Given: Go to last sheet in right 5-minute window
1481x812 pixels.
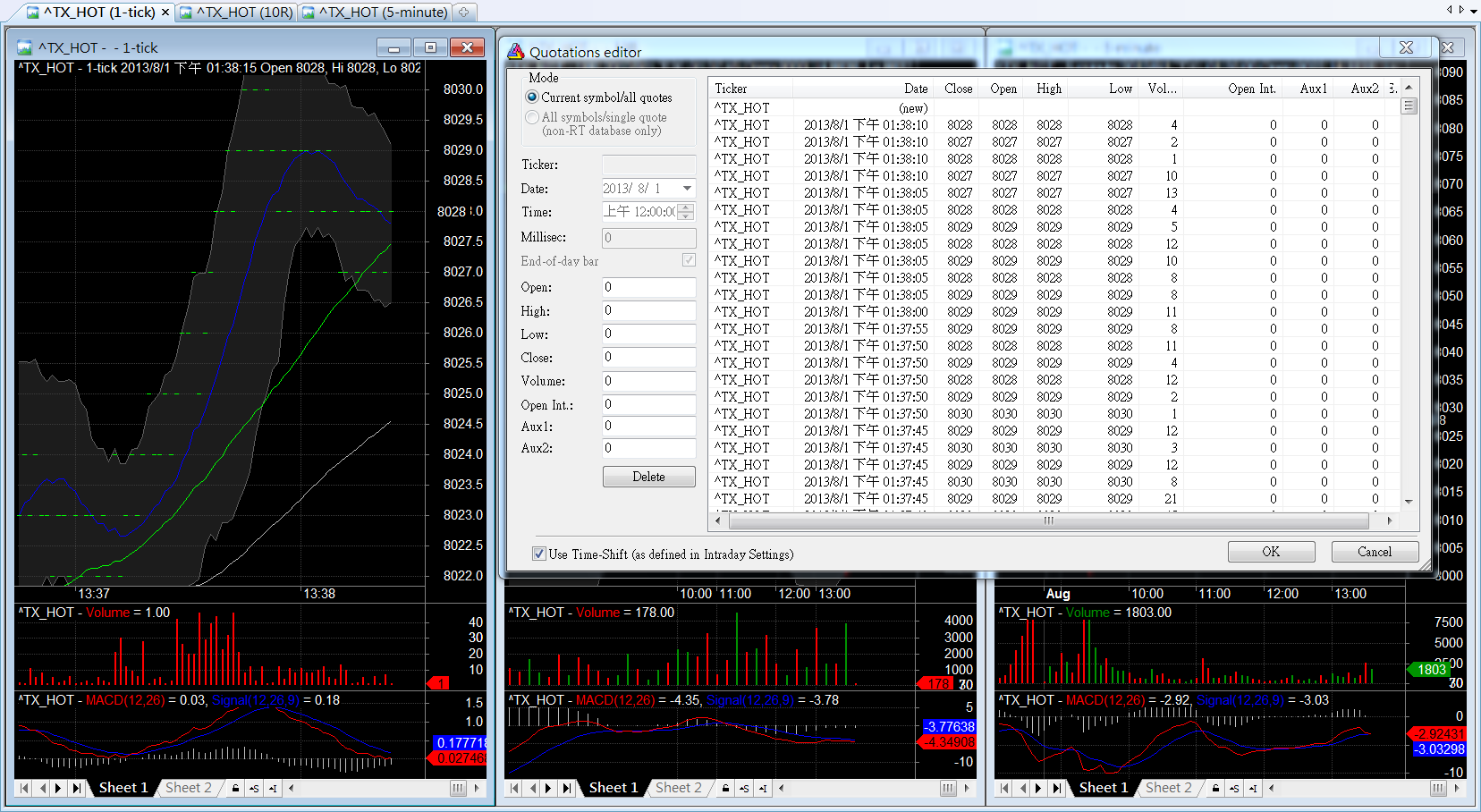Looking at the screenshot, I should click(x=1057, y=788).
